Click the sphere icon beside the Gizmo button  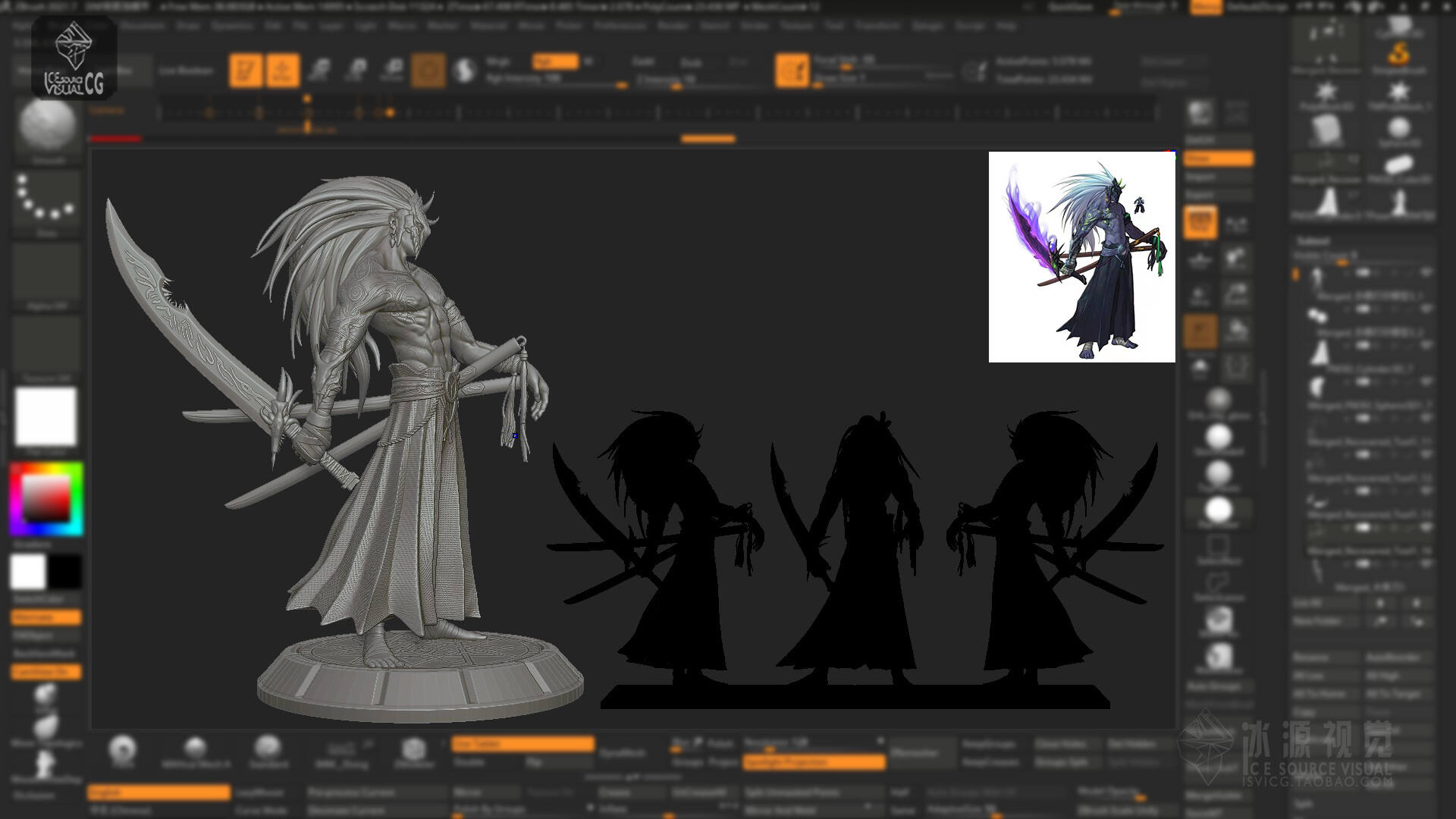click(x=464, y=70)
